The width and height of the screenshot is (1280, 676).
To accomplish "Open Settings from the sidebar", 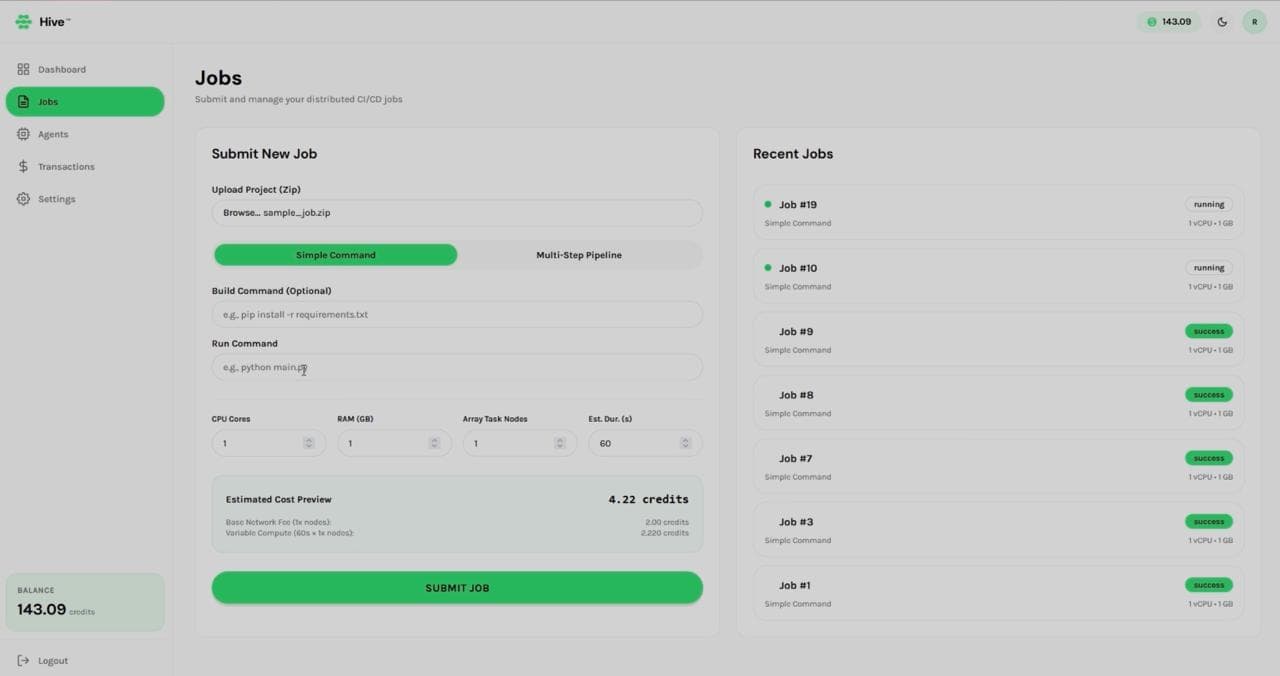I will pos(85,198).
